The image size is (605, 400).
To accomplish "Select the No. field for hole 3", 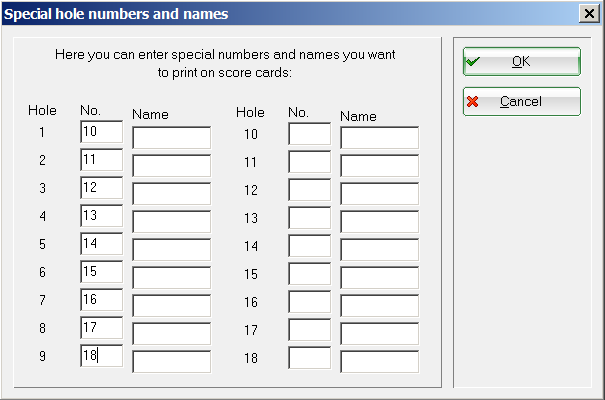I will coord(101,189).
